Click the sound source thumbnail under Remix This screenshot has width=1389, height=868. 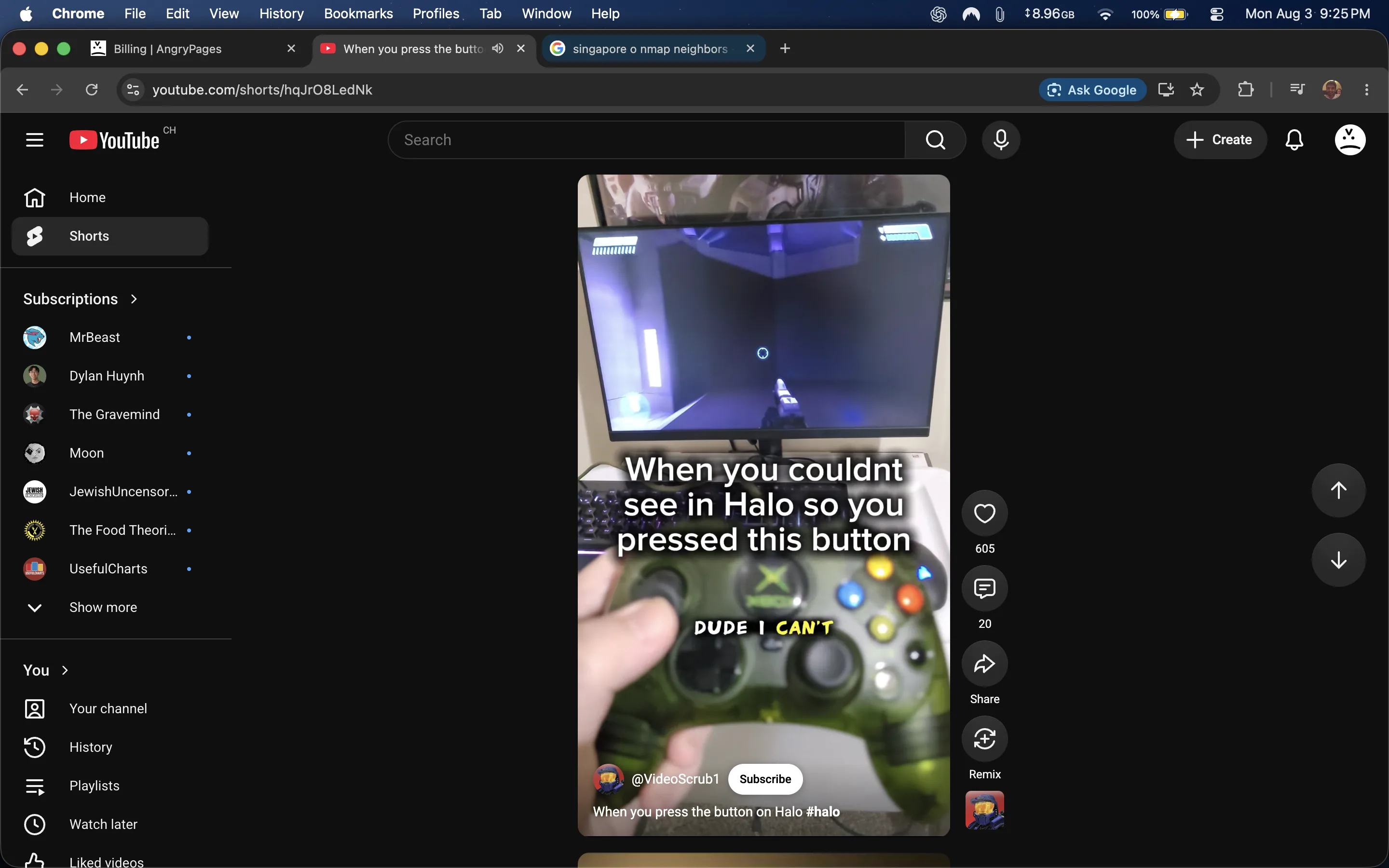[984, 810]
